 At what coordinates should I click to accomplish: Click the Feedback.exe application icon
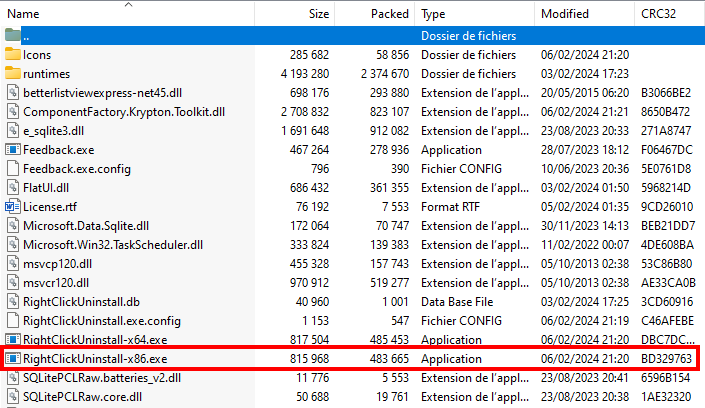tap(12, 149)
